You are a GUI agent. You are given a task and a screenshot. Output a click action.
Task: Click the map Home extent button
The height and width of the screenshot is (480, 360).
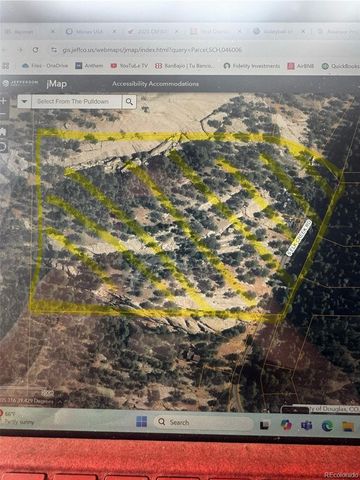pyautogui.click(x=3, y=131)
